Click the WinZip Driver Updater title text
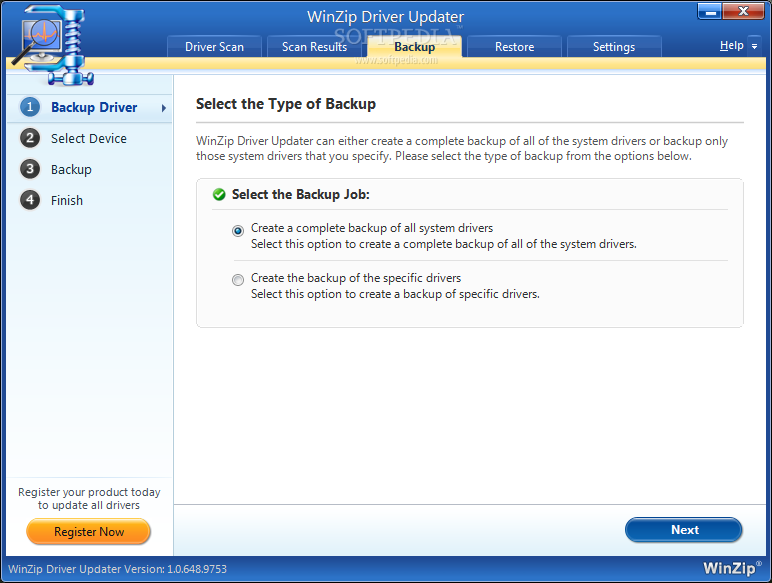The width and height of the screenshot is (772, 583). pos(386,17)
